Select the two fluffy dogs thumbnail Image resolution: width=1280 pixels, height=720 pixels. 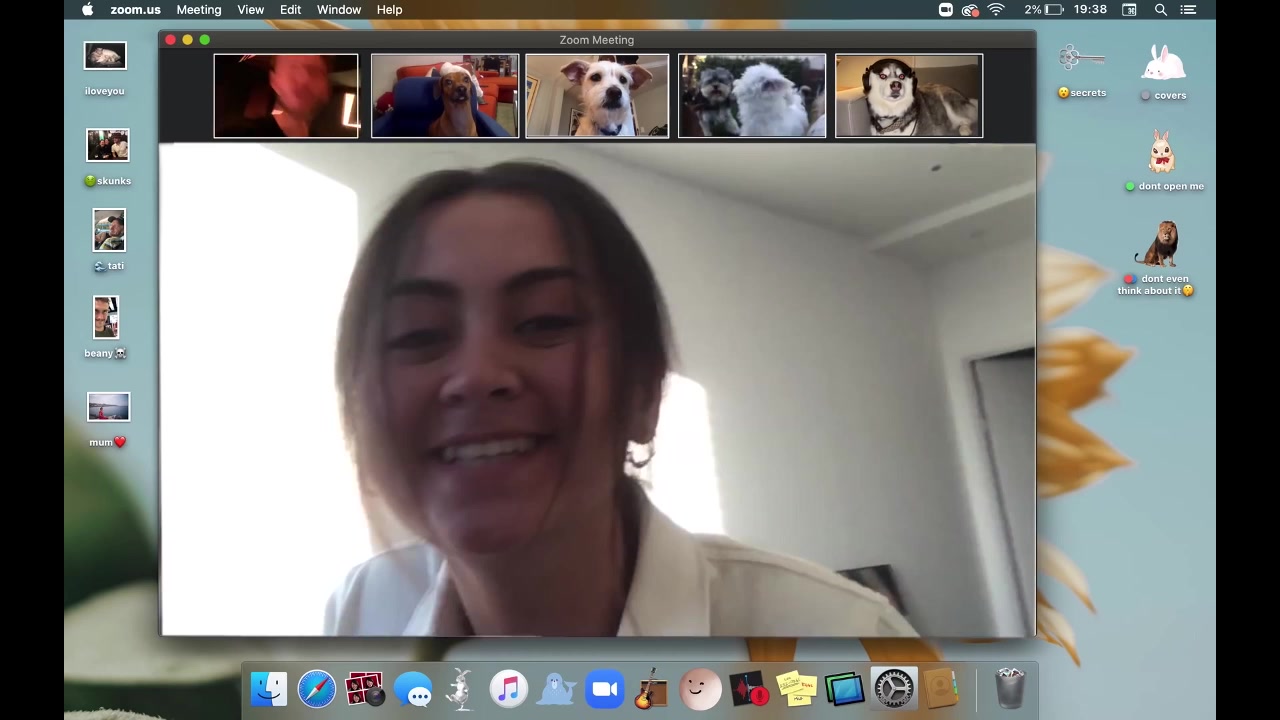pos(752,96)
